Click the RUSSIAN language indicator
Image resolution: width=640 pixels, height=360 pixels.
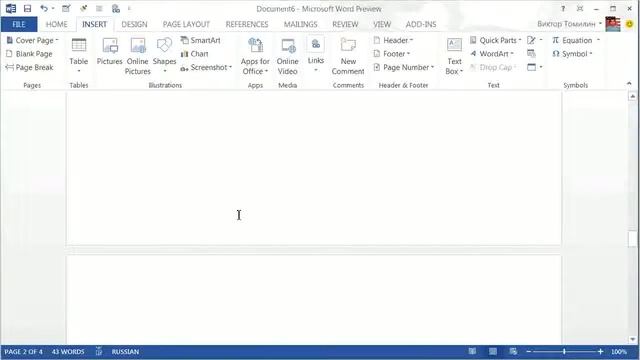click(125, 351)
